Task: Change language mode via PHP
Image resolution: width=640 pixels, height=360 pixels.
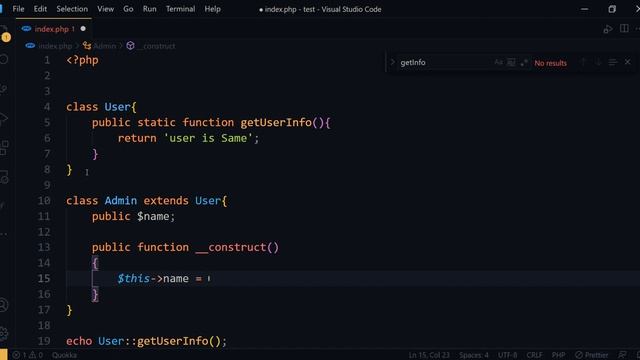Action: click(558, 355)
